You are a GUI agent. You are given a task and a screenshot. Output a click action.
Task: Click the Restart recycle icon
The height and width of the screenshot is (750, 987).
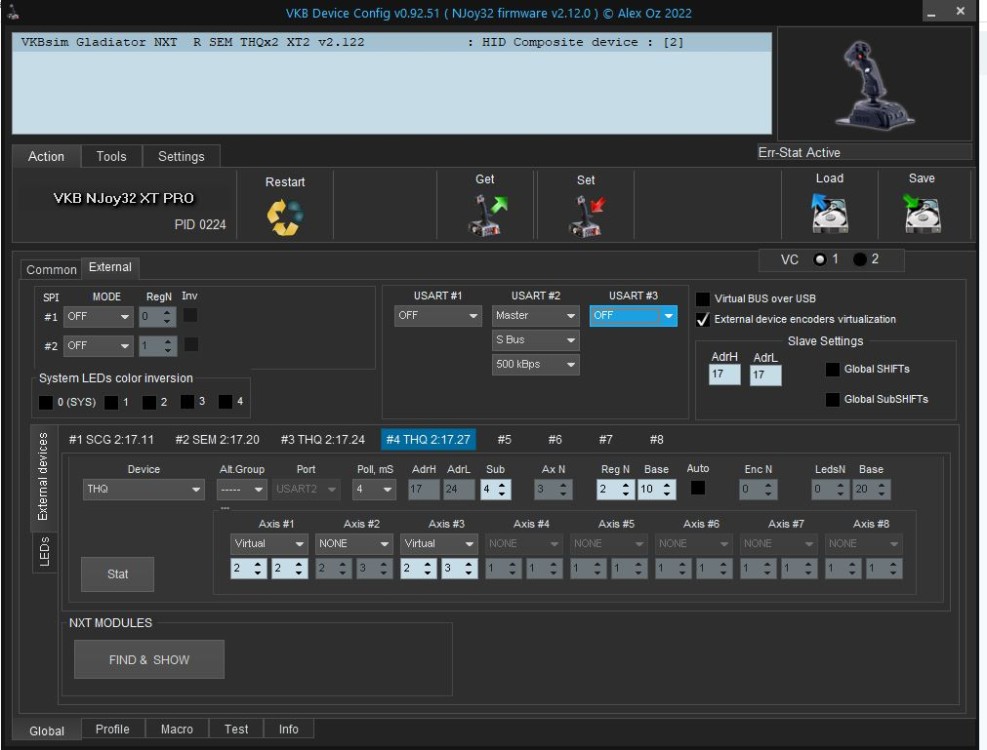pos(285,217)
